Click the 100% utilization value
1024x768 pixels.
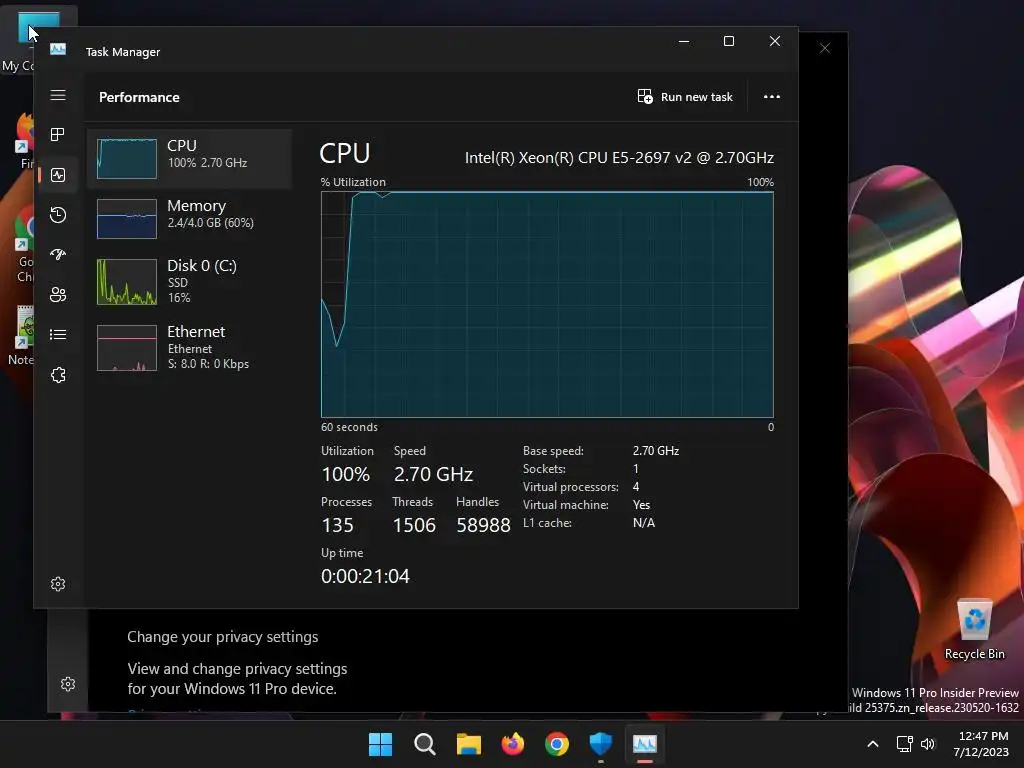point(345,474)
